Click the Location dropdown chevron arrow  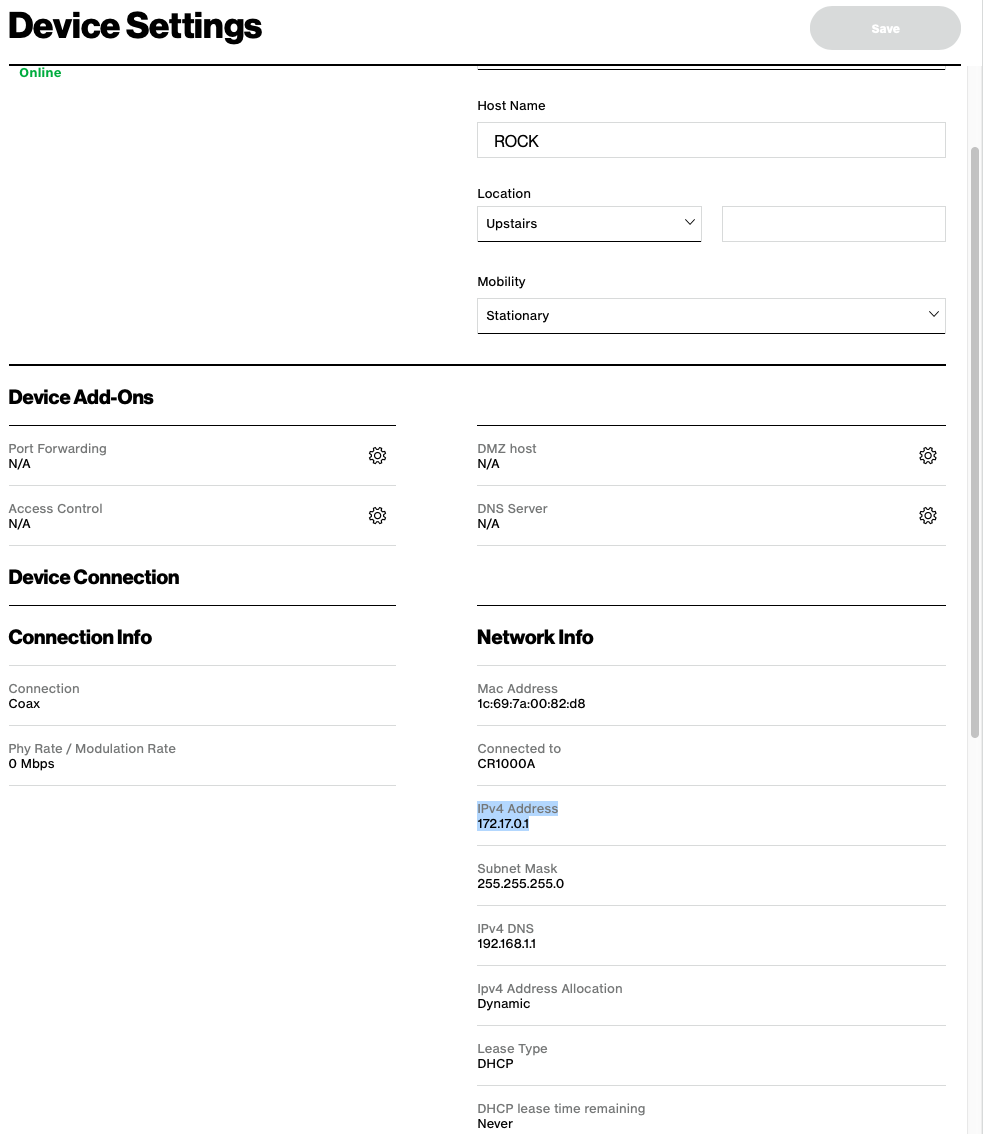(x=690, y=223)
